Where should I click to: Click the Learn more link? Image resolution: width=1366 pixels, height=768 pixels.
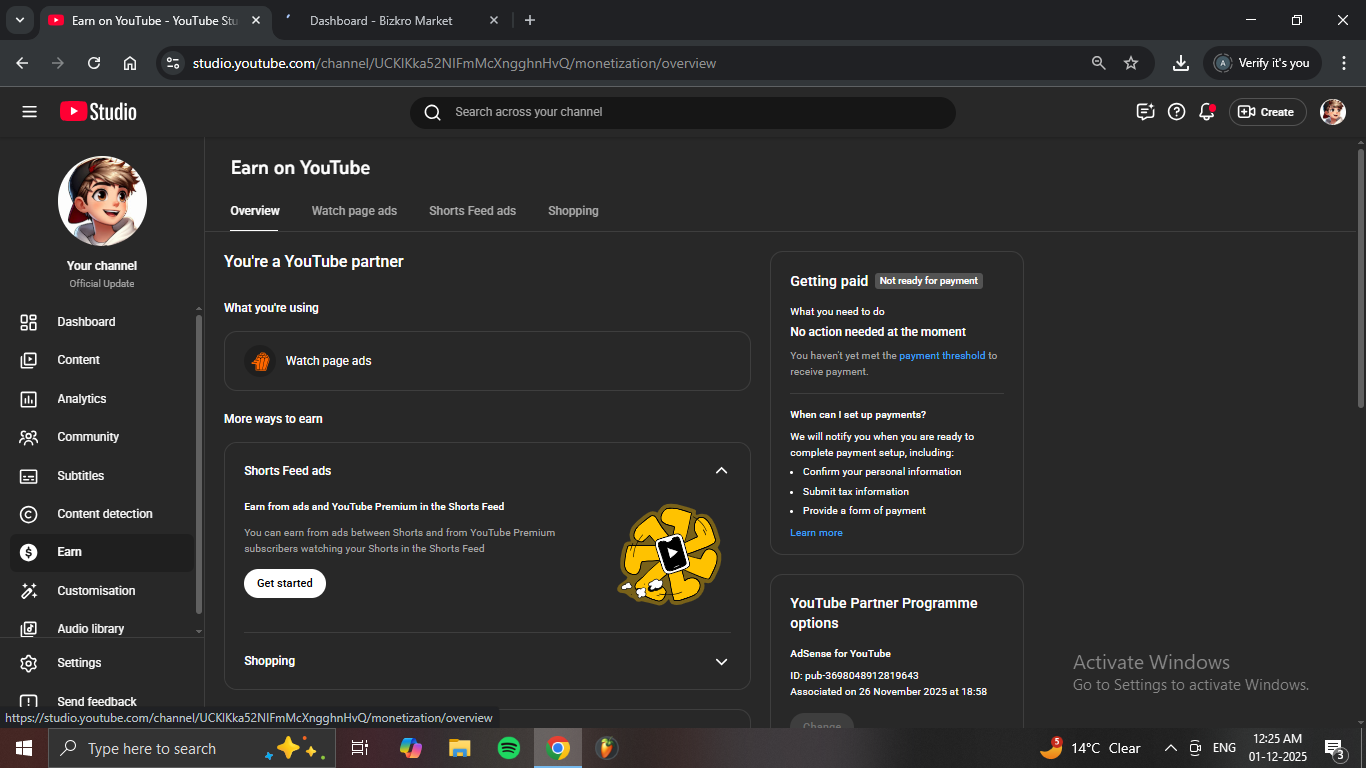tap(816, 533)
